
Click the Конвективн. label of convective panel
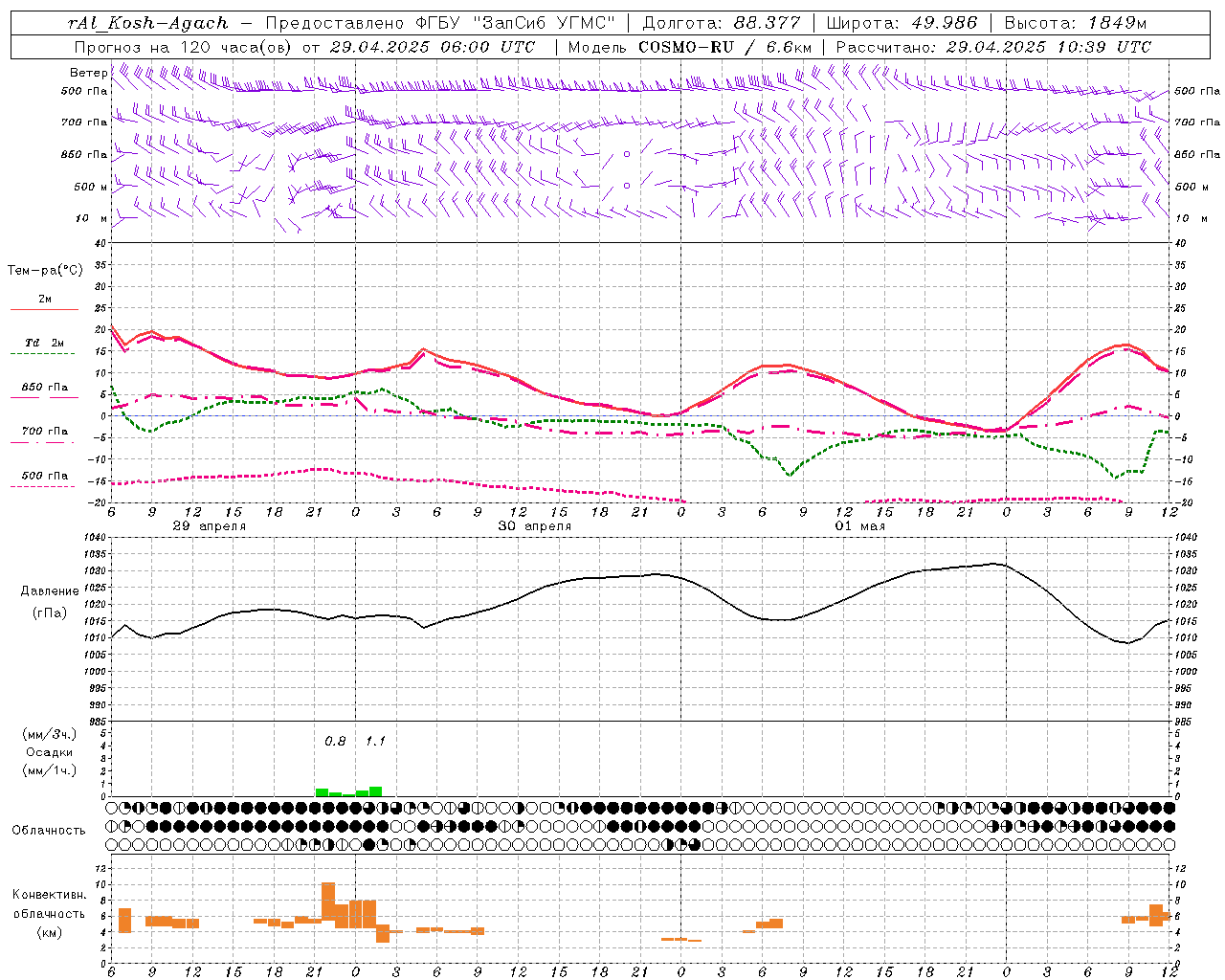coord(50,895)
